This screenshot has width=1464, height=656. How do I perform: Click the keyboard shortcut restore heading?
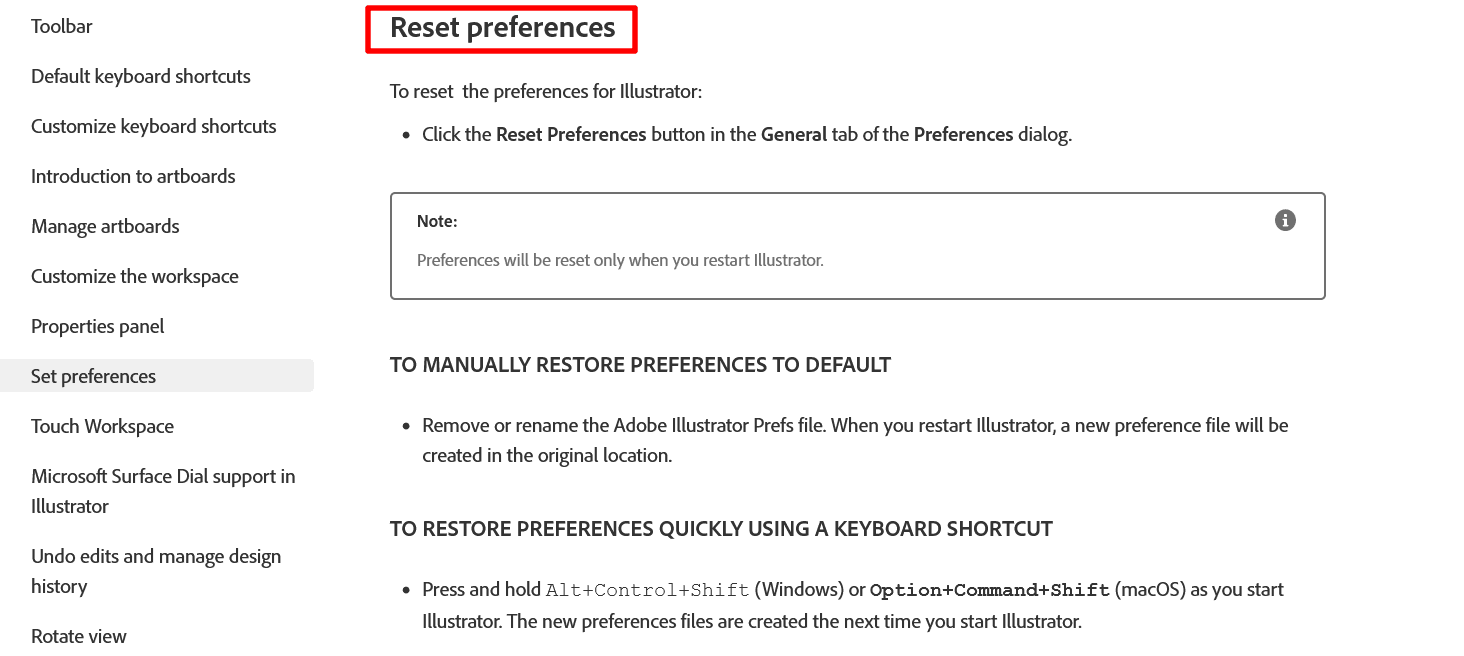[x=721, y=529]
